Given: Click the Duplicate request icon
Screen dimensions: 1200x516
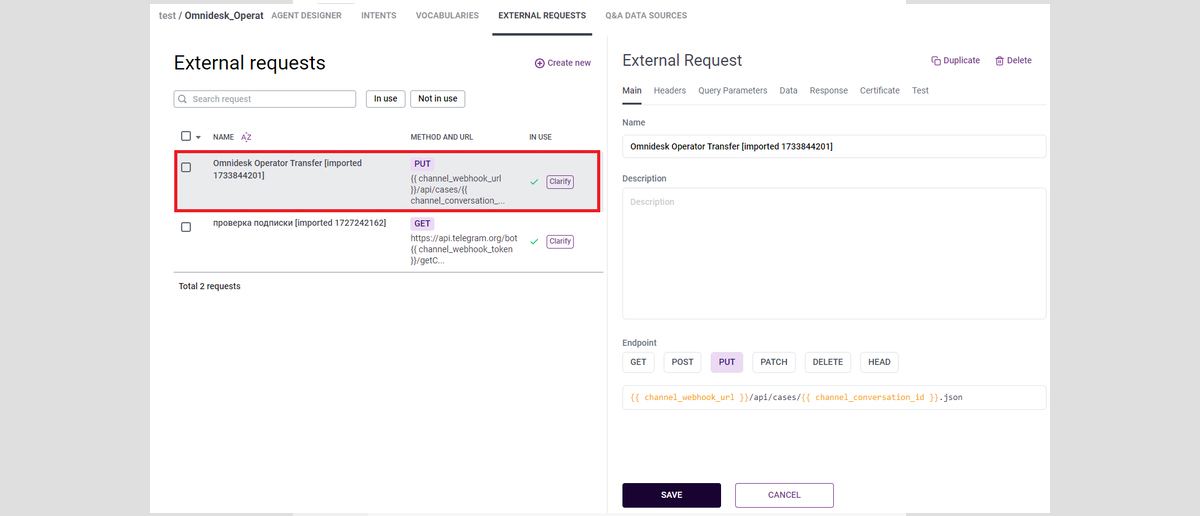Looking at the screenshot, I should 936,61.
